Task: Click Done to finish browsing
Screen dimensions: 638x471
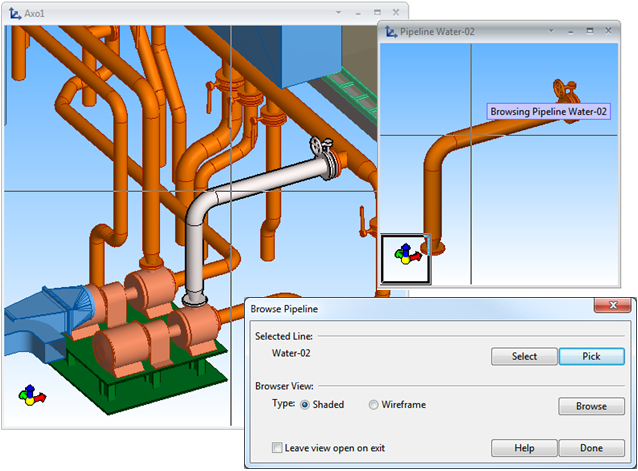Action: [x=591, y=448]
